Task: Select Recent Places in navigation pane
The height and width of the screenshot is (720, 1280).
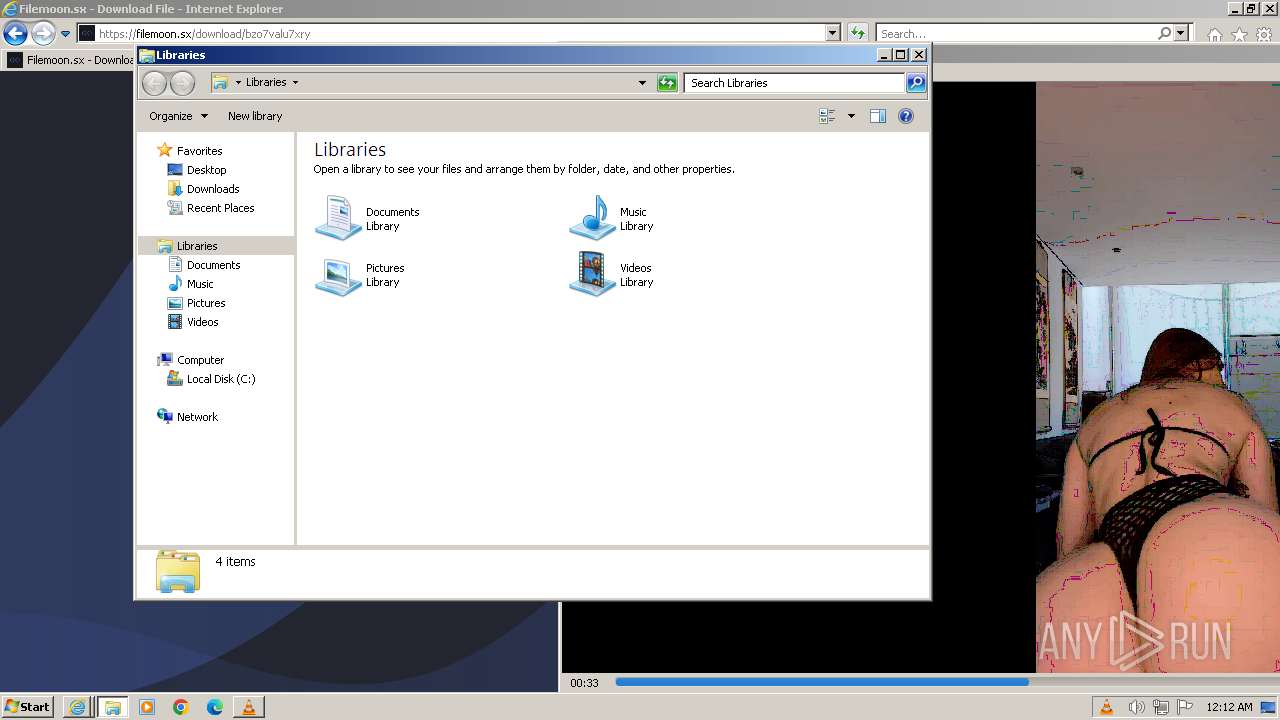Action: 220,208
